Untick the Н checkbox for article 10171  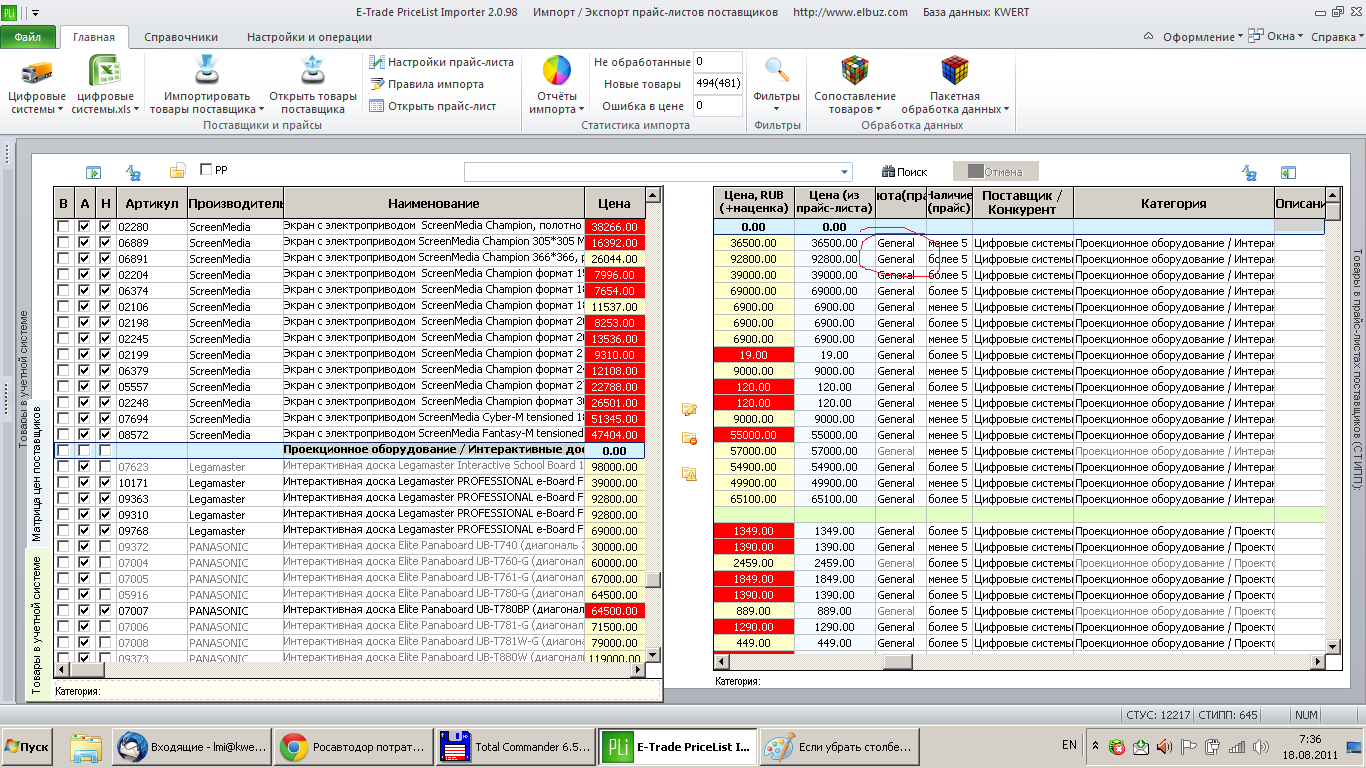(x=106, y=483)
